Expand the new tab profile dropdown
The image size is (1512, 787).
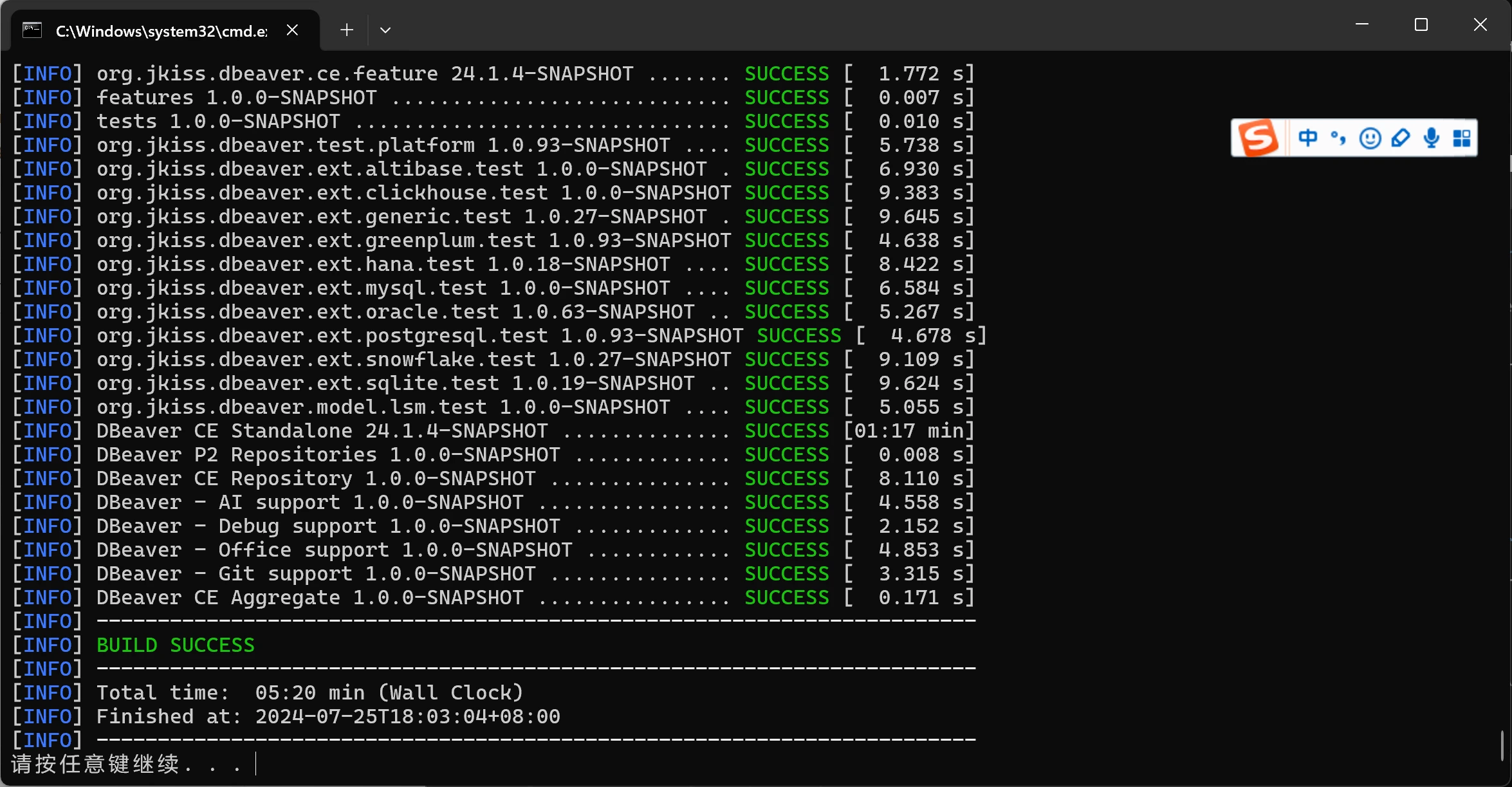385,30
